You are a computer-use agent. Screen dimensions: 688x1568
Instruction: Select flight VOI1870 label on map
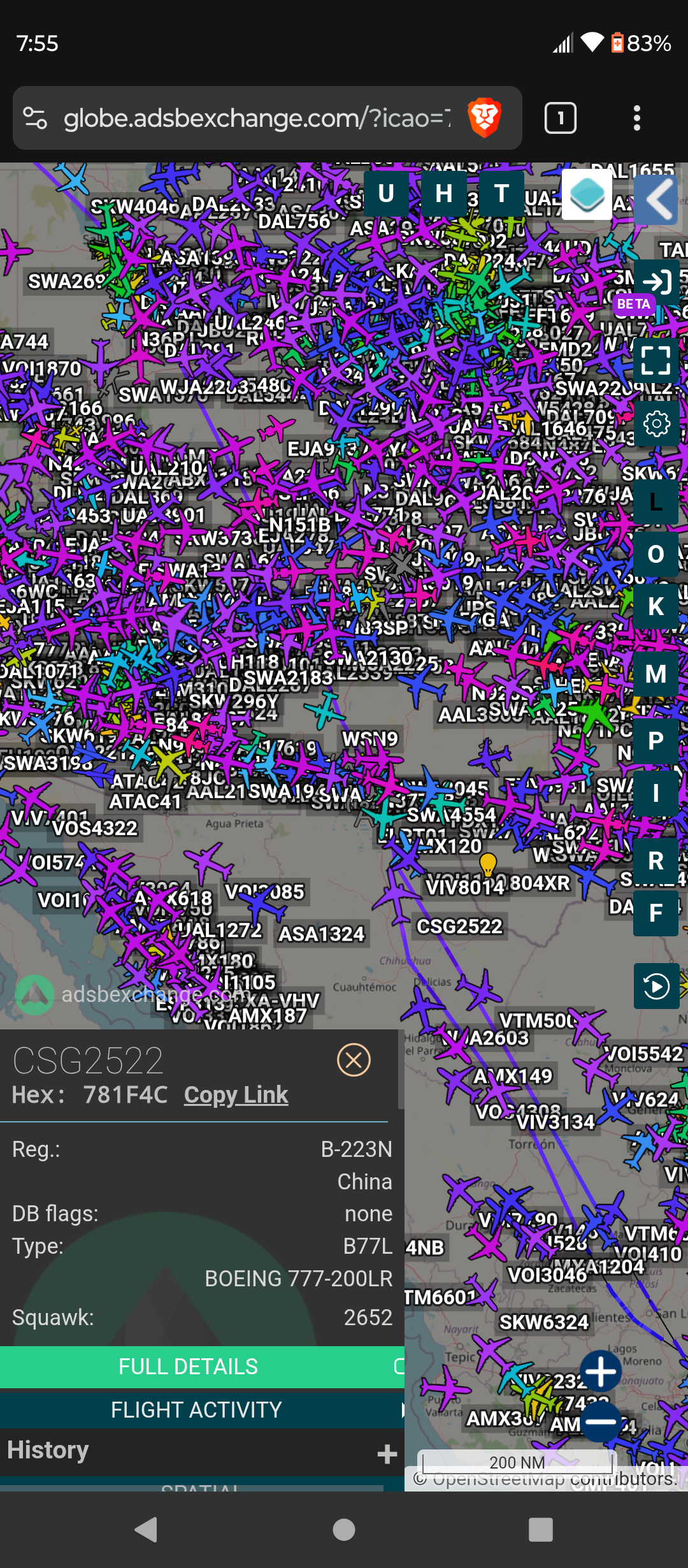click(42, 368)
